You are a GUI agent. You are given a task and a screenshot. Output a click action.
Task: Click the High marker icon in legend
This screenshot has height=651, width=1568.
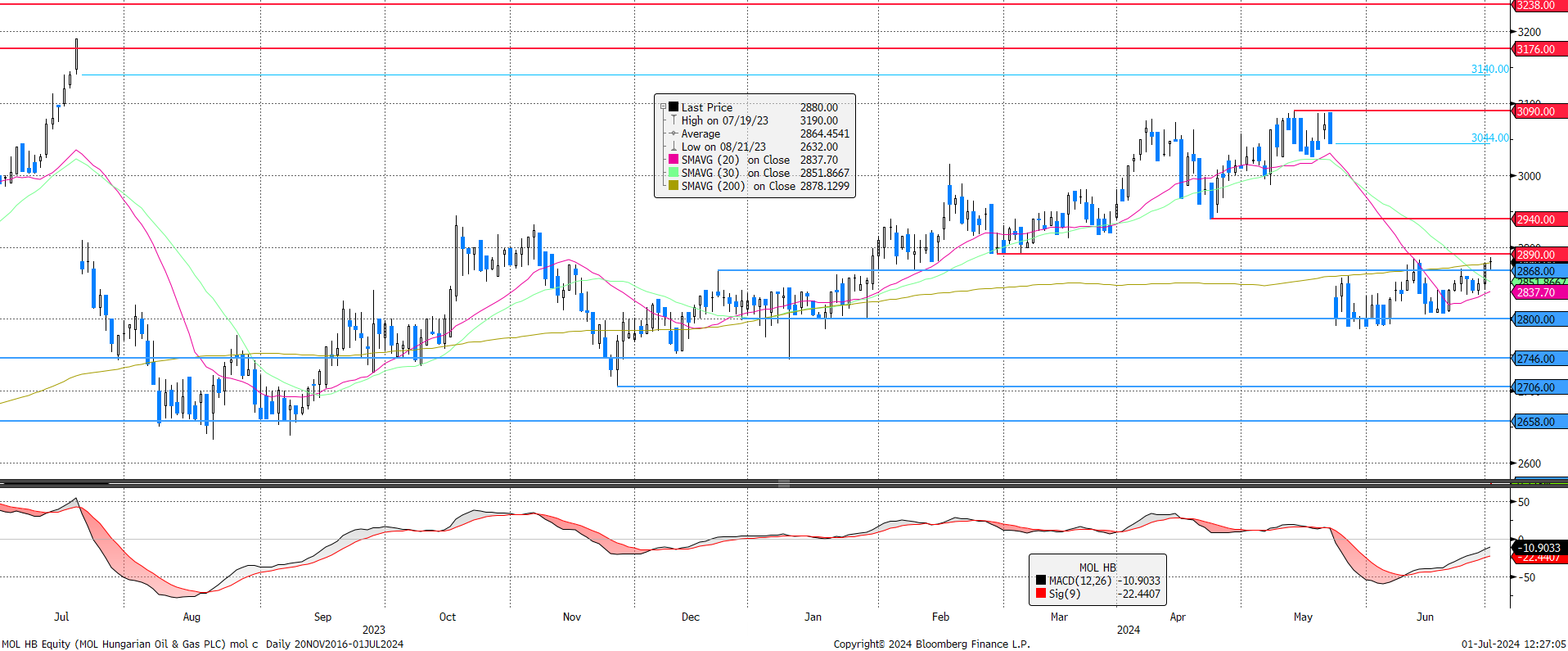click(674, 120)
